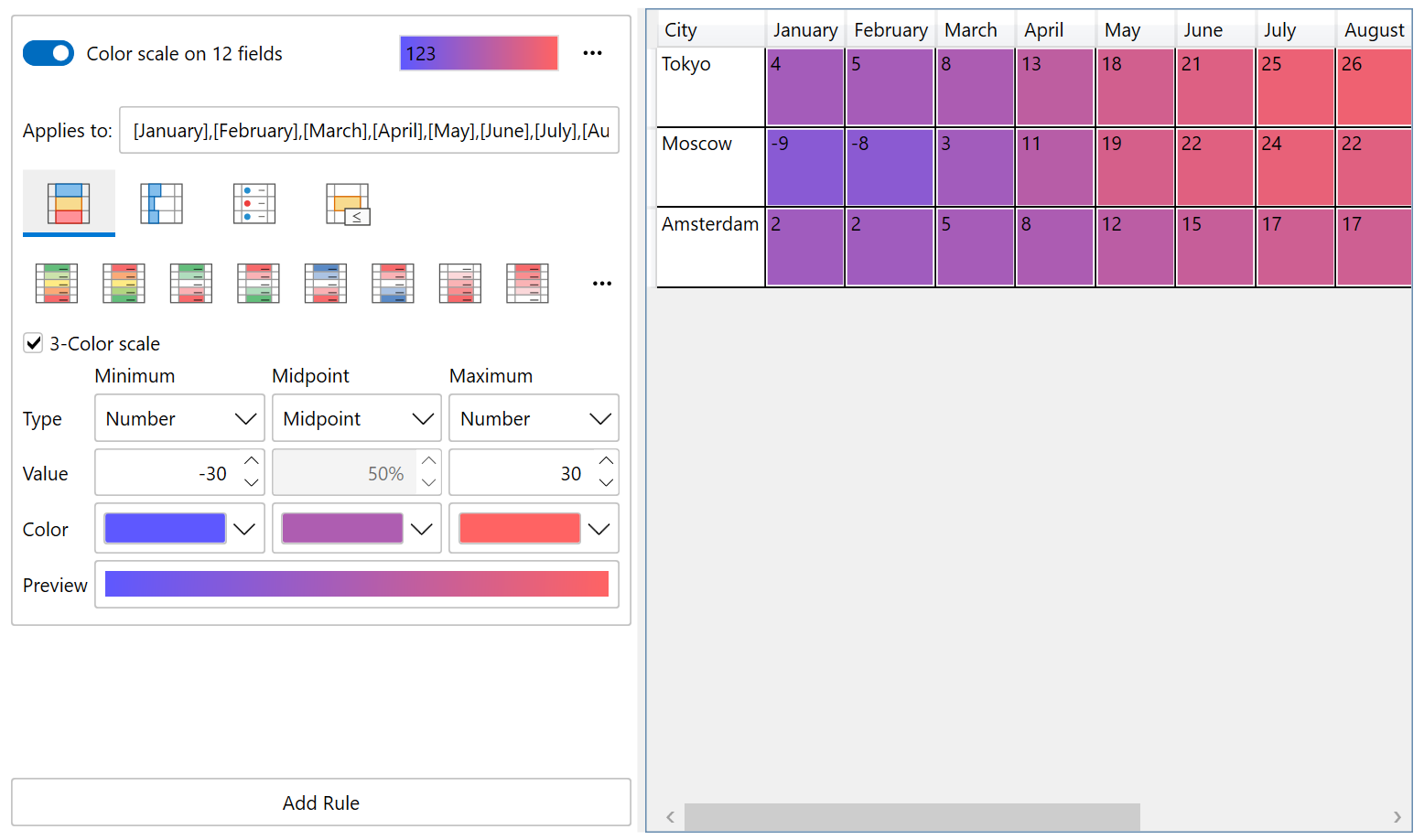Open the Minimum color dropdown
The height and width of the screenshot is (840, 1424).
tap(244, 529)
